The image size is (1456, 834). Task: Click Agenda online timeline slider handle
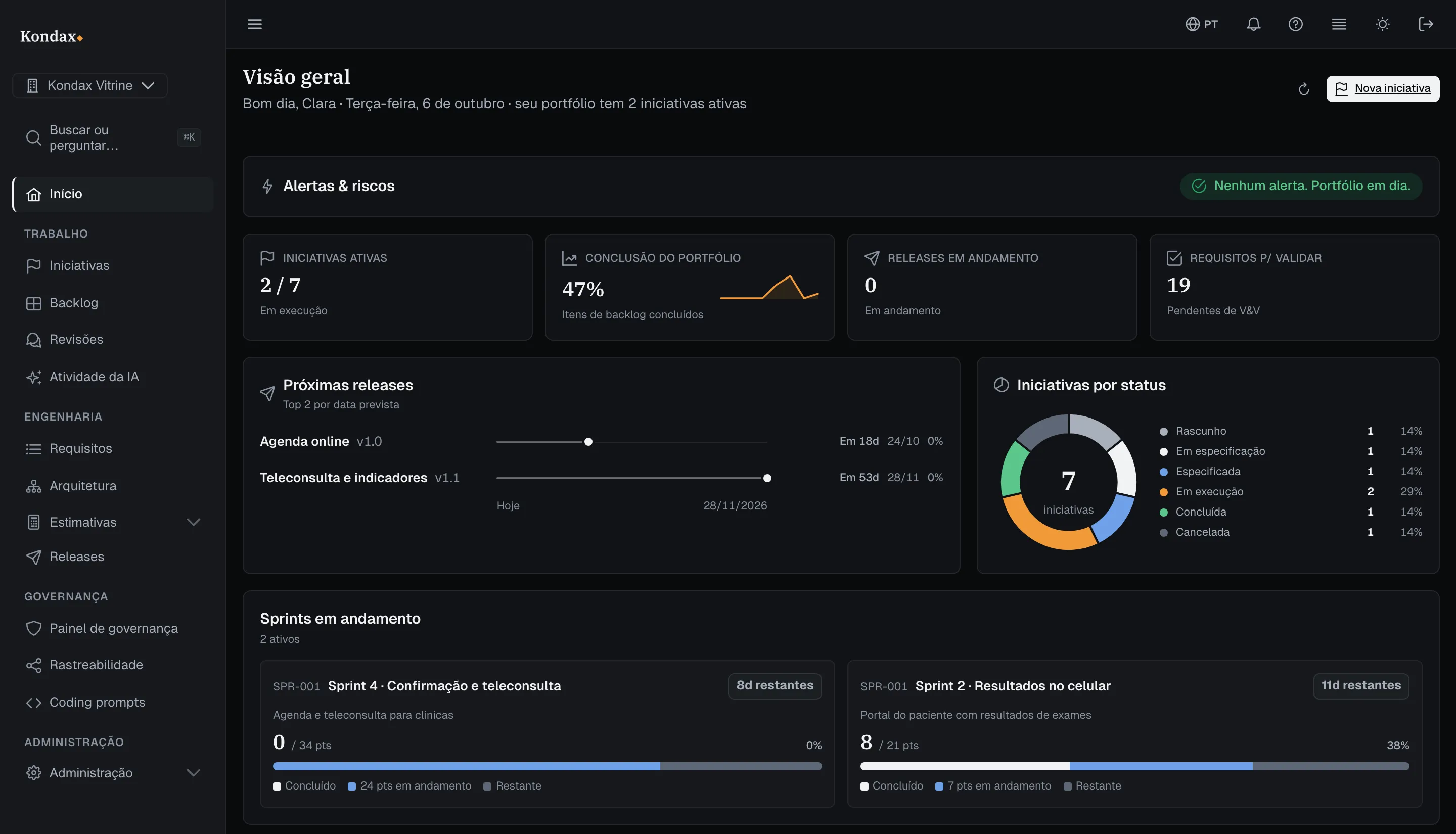click(x=588, y=442)
